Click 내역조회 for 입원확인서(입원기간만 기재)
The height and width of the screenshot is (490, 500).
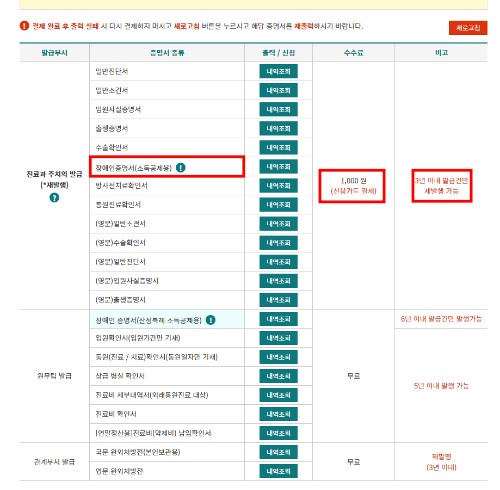pos(278,338)
